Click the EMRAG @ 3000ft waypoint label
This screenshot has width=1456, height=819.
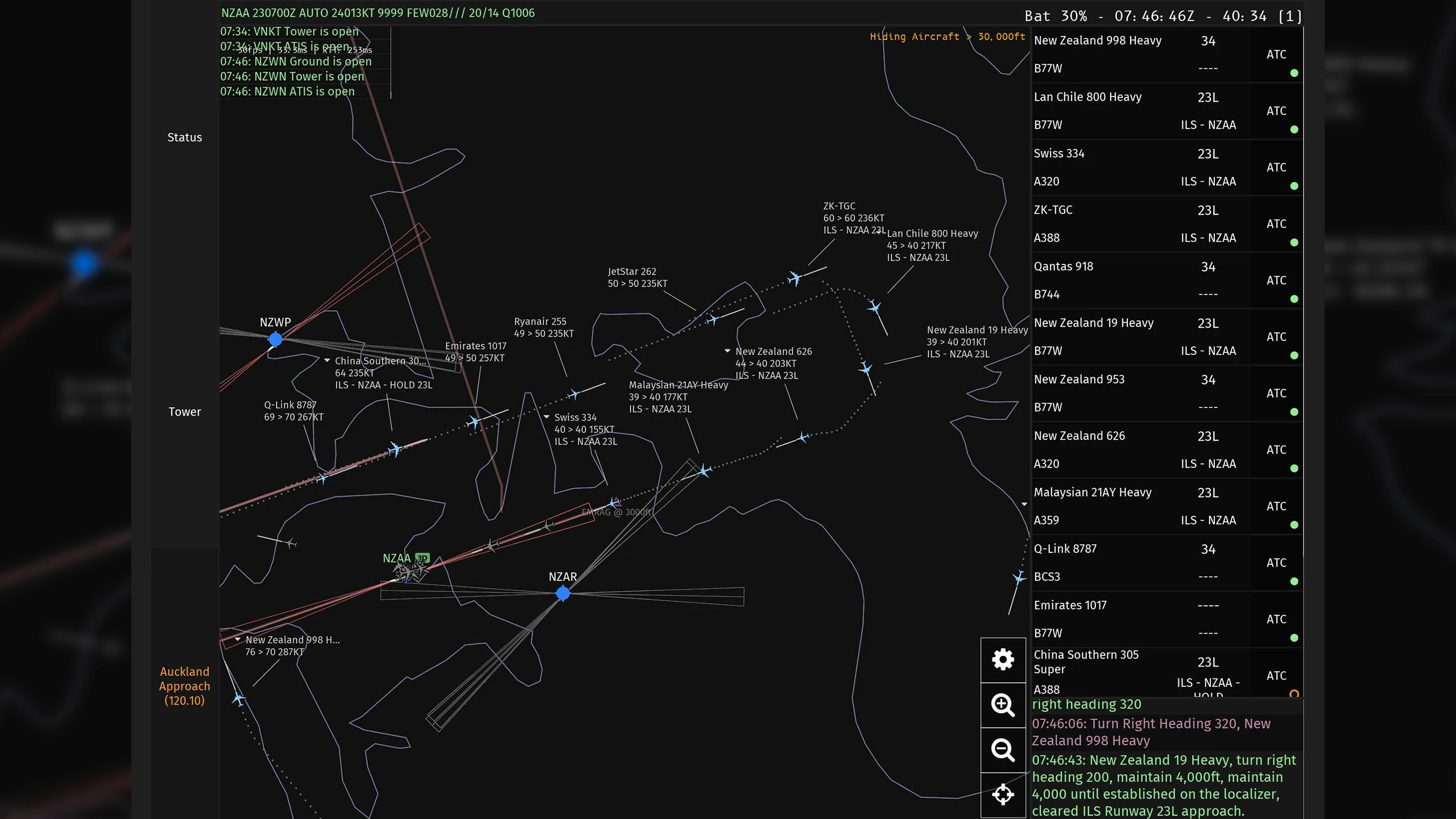617,512
